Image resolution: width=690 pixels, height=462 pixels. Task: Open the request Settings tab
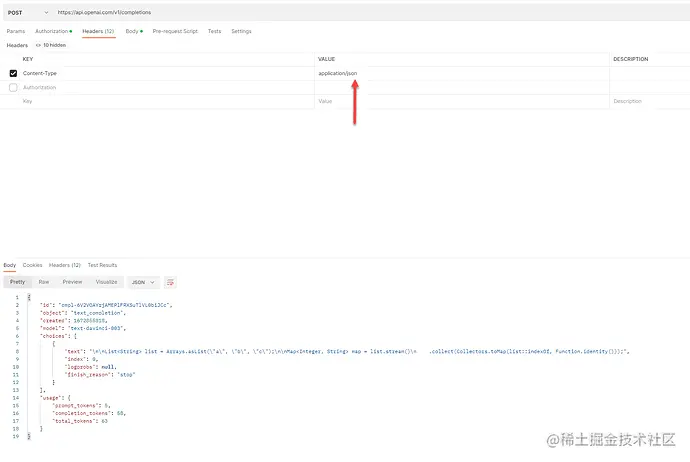(x=241, y=31)
